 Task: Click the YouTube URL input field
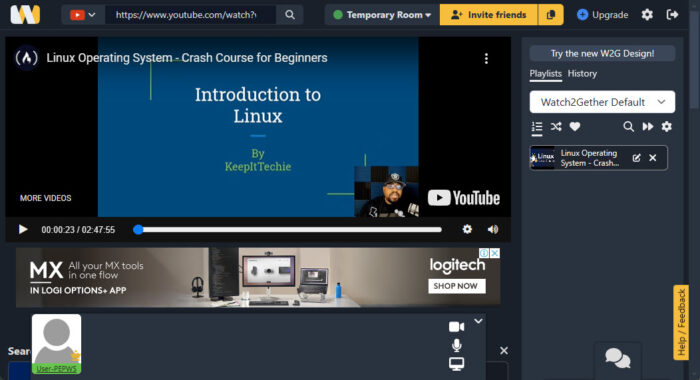[x=191, y=15]
